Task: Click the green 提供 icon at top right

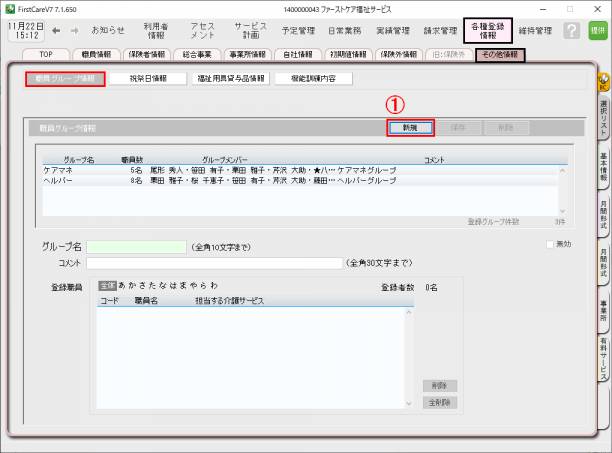Action: click(597, 31)
